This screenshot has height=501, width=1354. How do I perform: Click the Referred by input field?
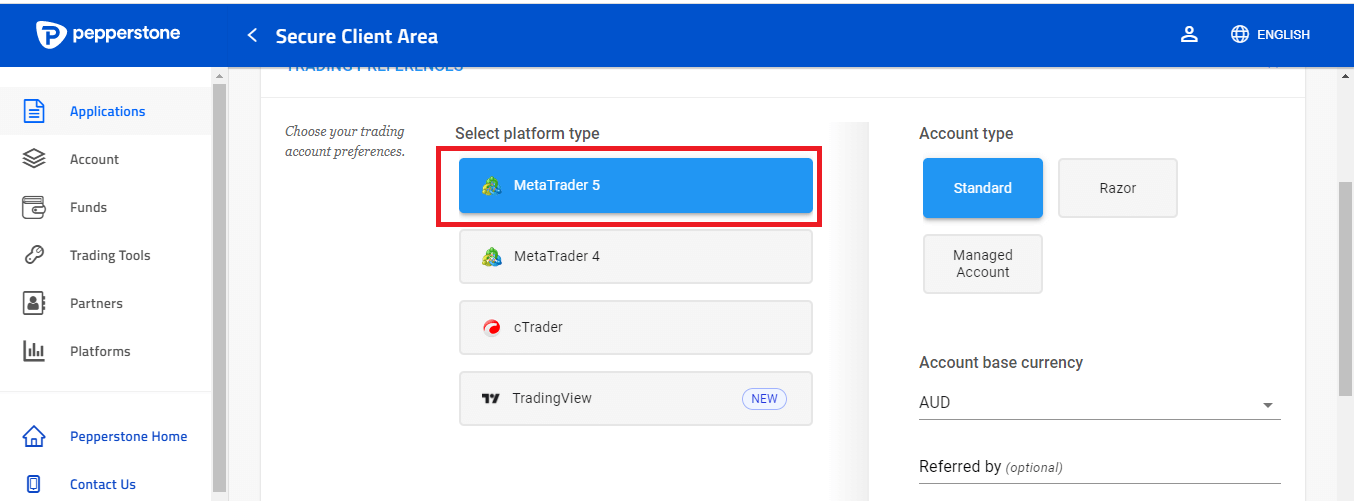(x=1100, y=467)
